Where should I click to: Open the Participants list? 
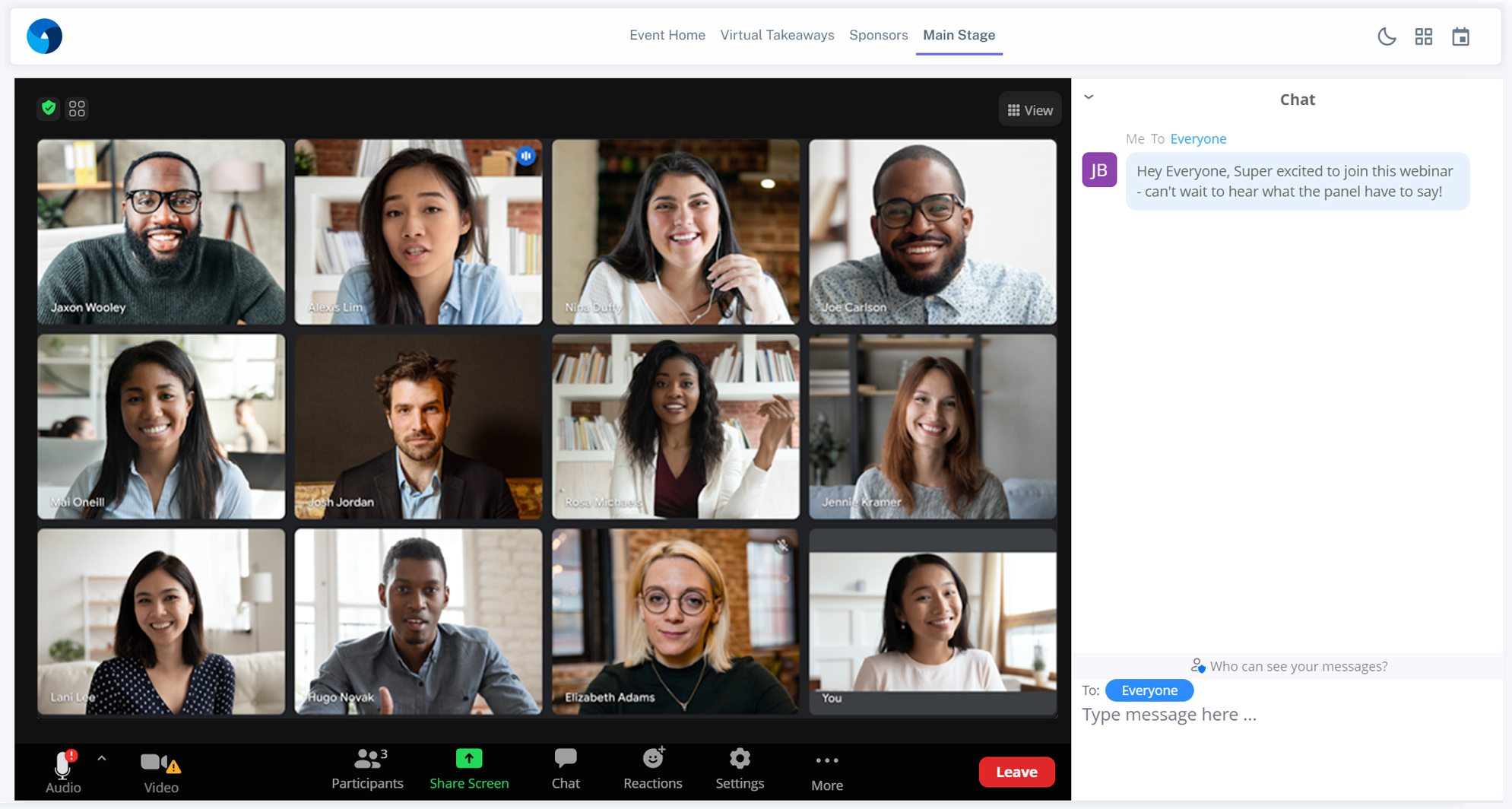[367, 769]
